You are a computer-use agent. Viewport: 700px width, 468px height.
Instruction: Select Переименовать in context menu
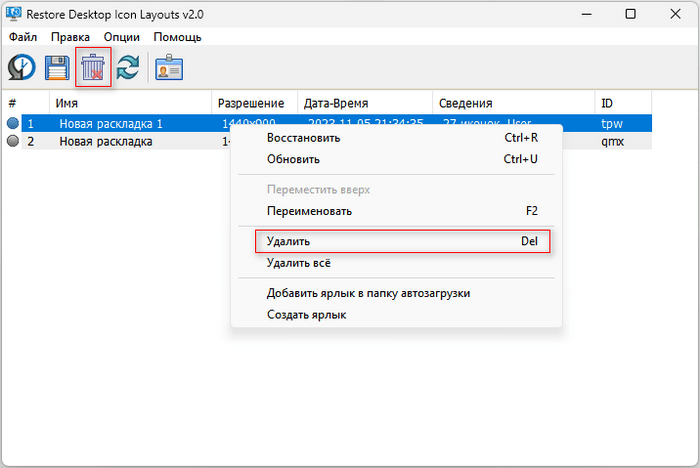point(396,211)
